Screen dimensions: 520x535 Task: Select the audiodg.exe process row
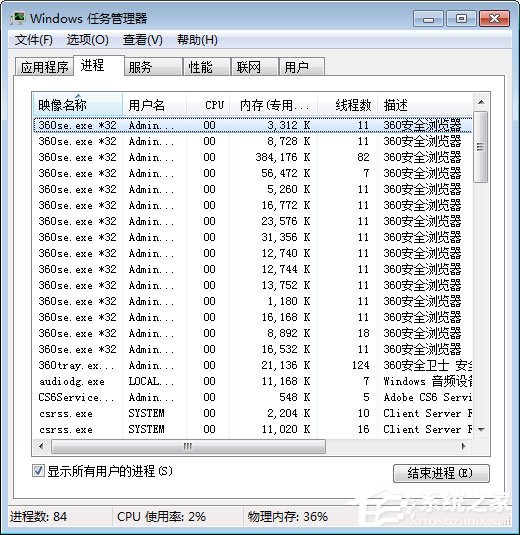pos(253,381)
